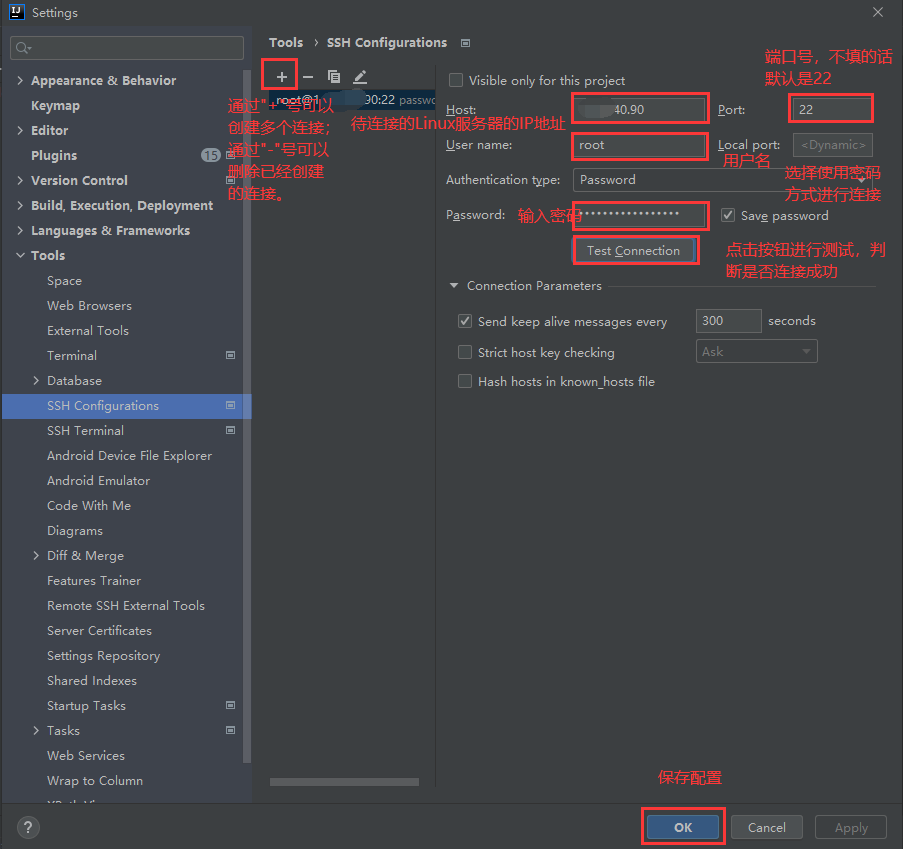This screenshot has height=849, width=903.
Task: Click the screen icon next to Startup Tasks
Action: (230, 705)
